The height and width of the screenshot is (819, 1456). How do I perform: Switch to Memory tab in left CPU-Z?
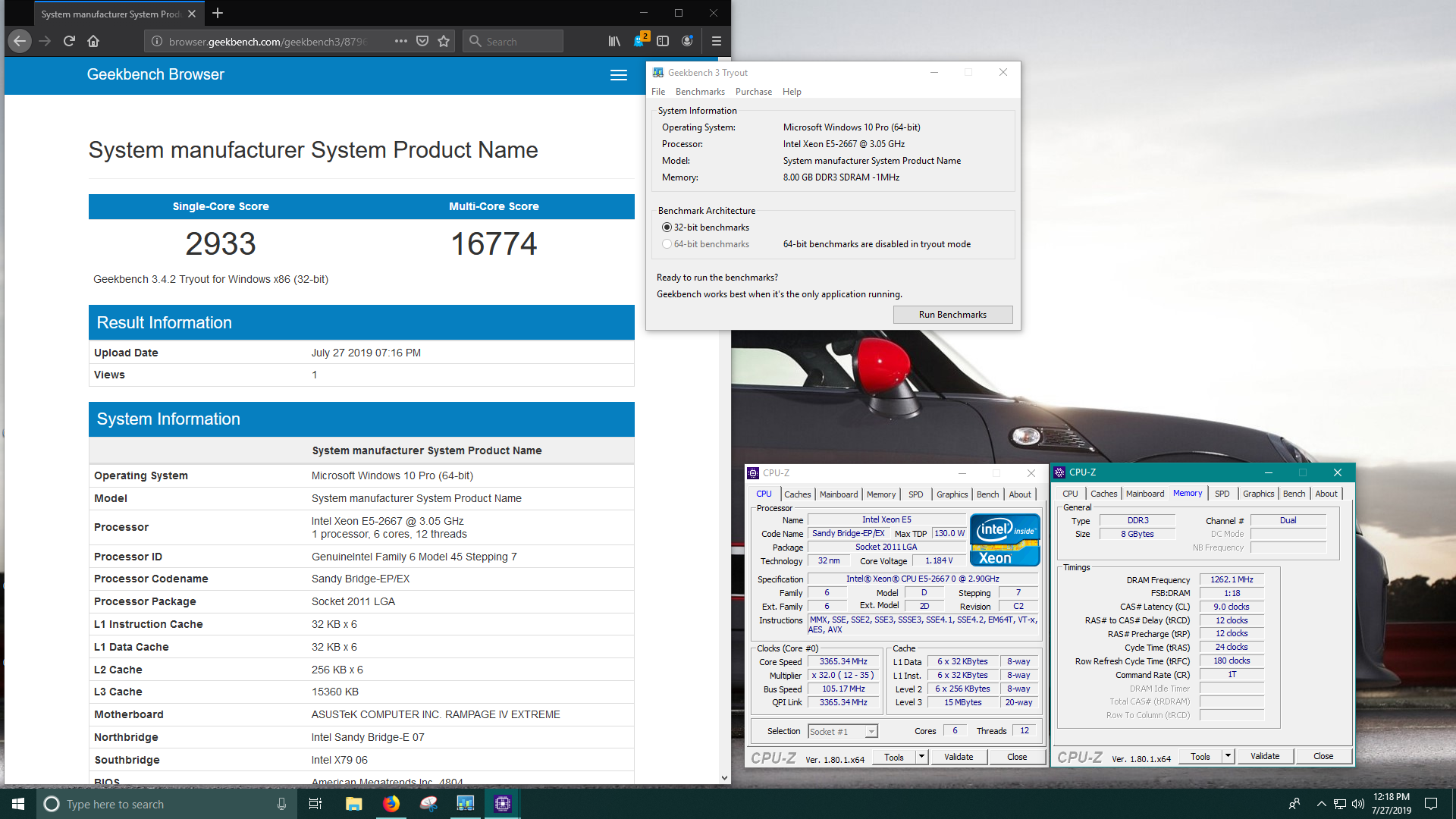pos(881,494)
